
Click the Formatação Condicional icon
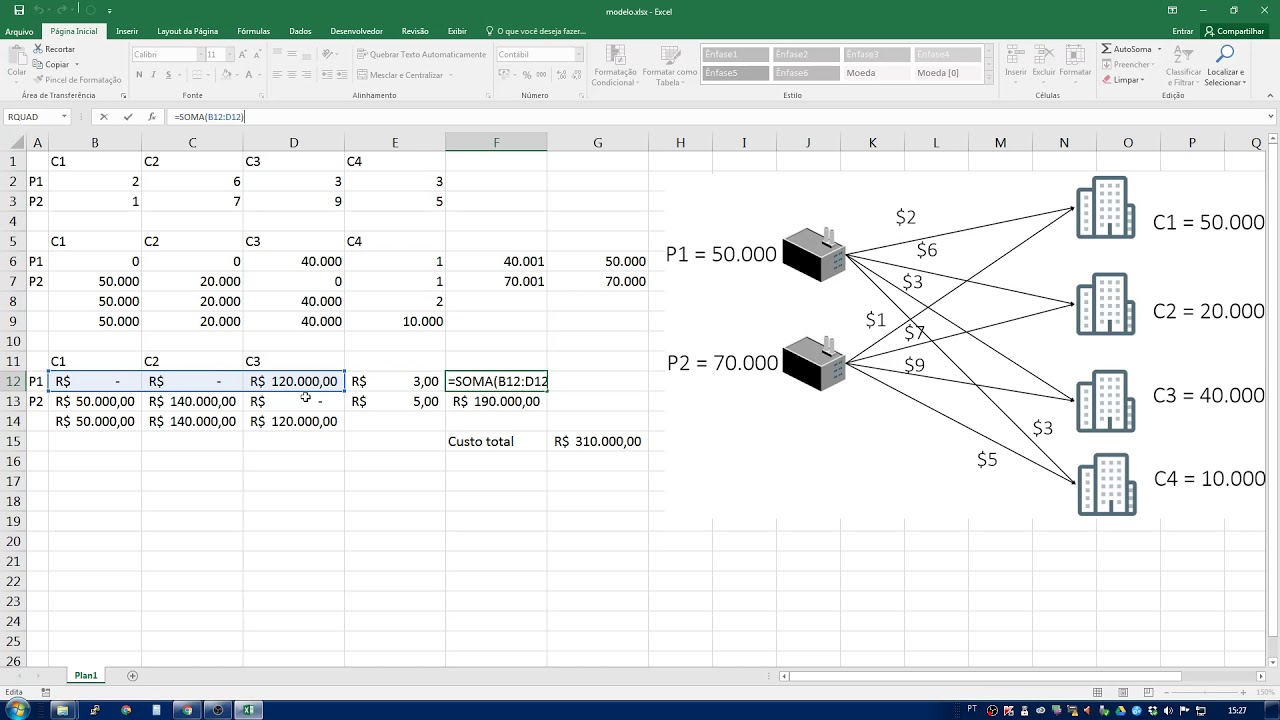[x=614, y=55]
